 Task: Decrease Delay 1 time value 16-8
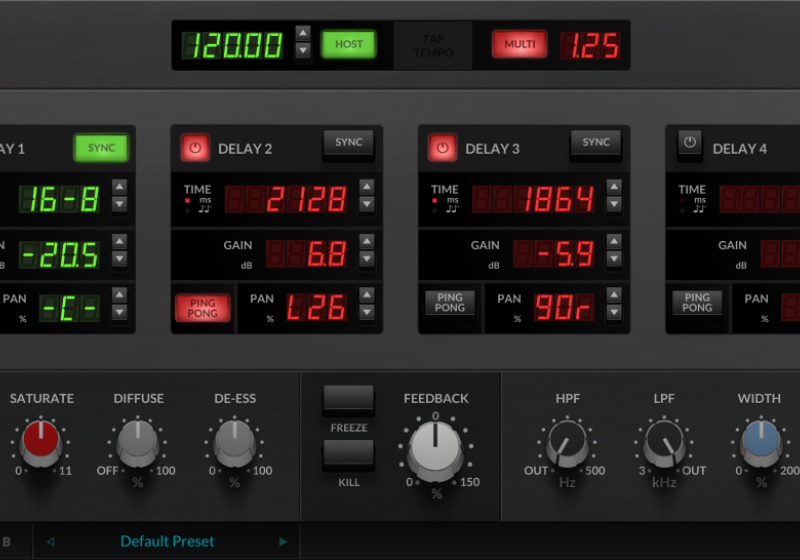coord(119,204)
